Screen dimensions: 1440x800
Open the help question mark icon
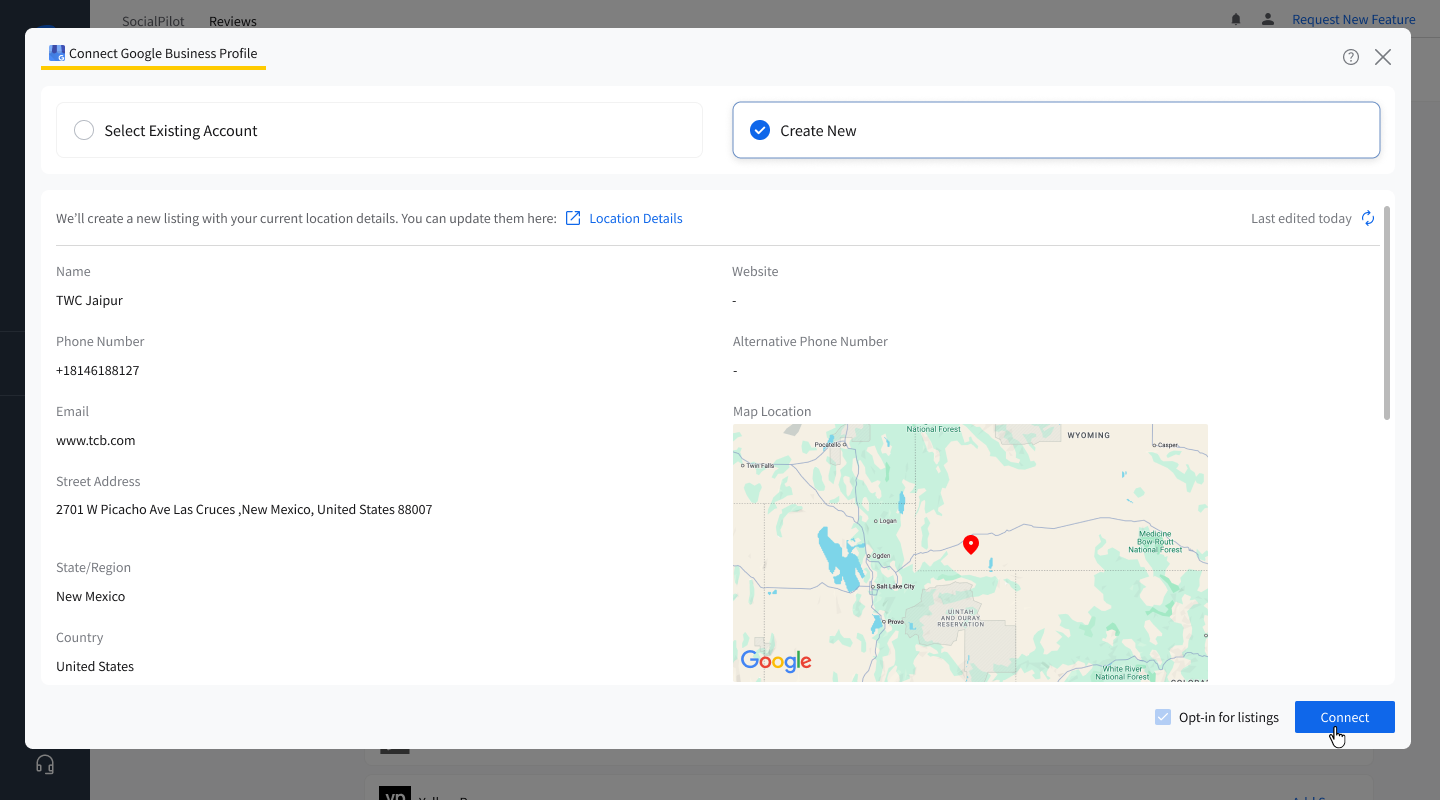1351,57
